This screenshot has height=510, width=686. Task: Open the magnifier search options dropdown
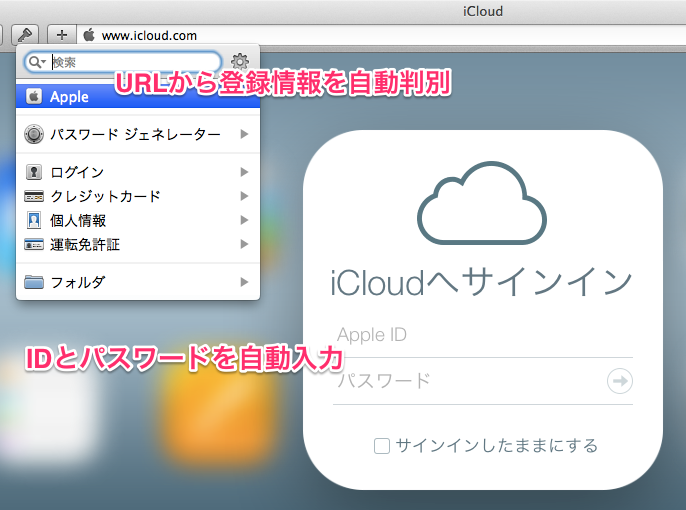pos(37,62)
